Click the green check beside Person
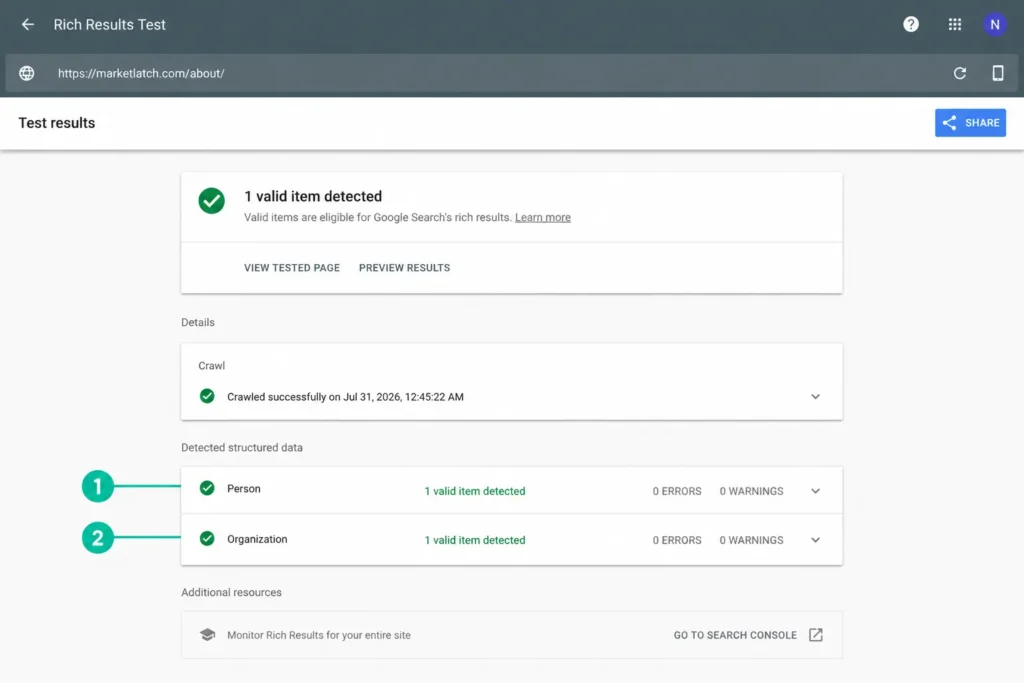Screen dimensions: 1024x683 (x=207, y=488)
